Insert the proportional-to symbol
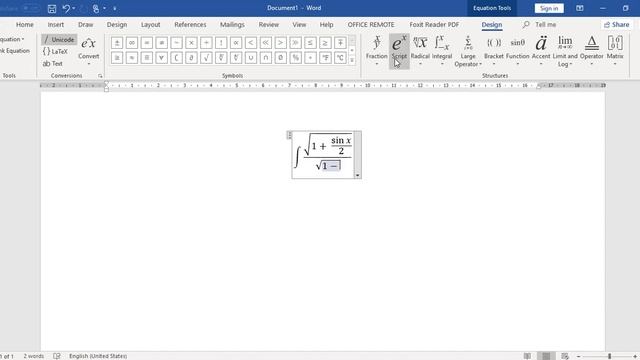This screenshot has height=360, width=640. pyautogui.click(x=236, y=43)
